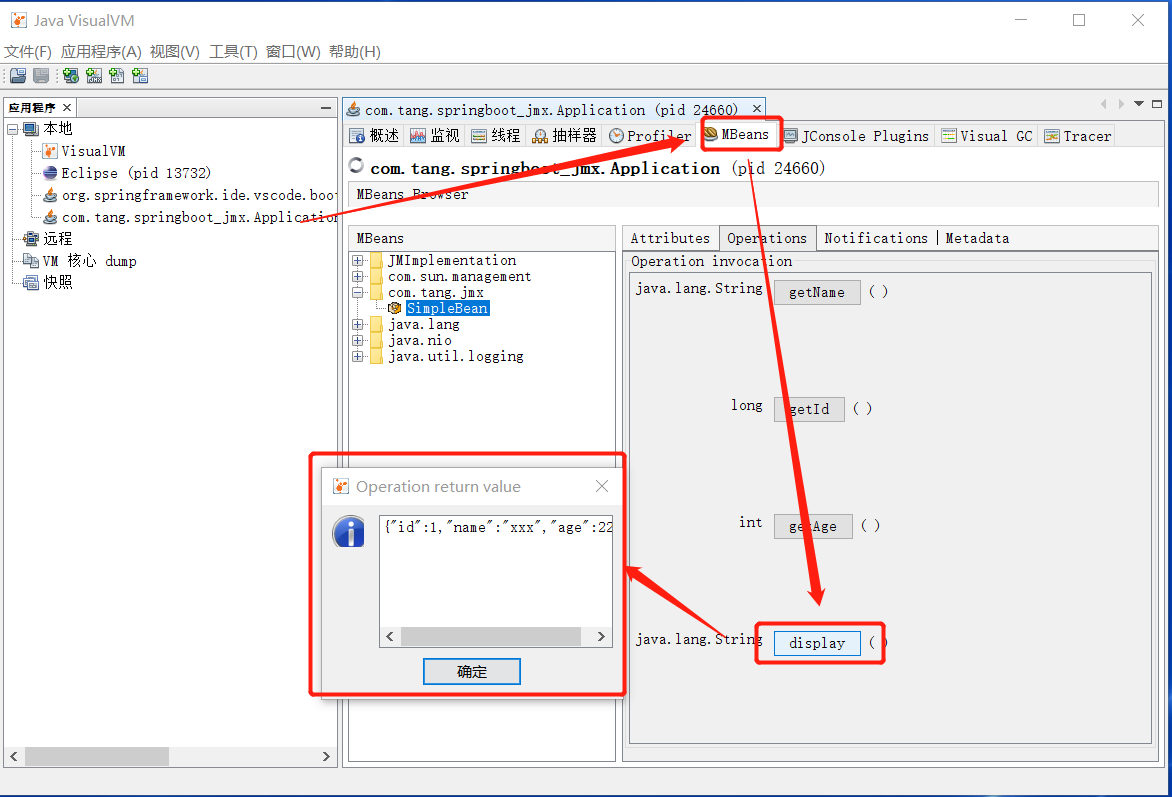Click the Add VM Coredump toolbar icon
This screenshot has width=1172, height=797.
coord(117,75)
